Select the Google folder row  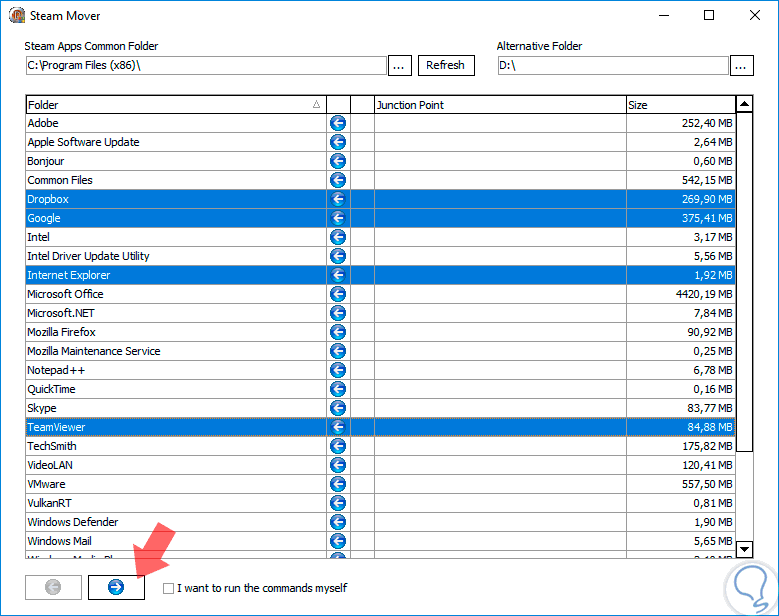click(x=381, y=218)
